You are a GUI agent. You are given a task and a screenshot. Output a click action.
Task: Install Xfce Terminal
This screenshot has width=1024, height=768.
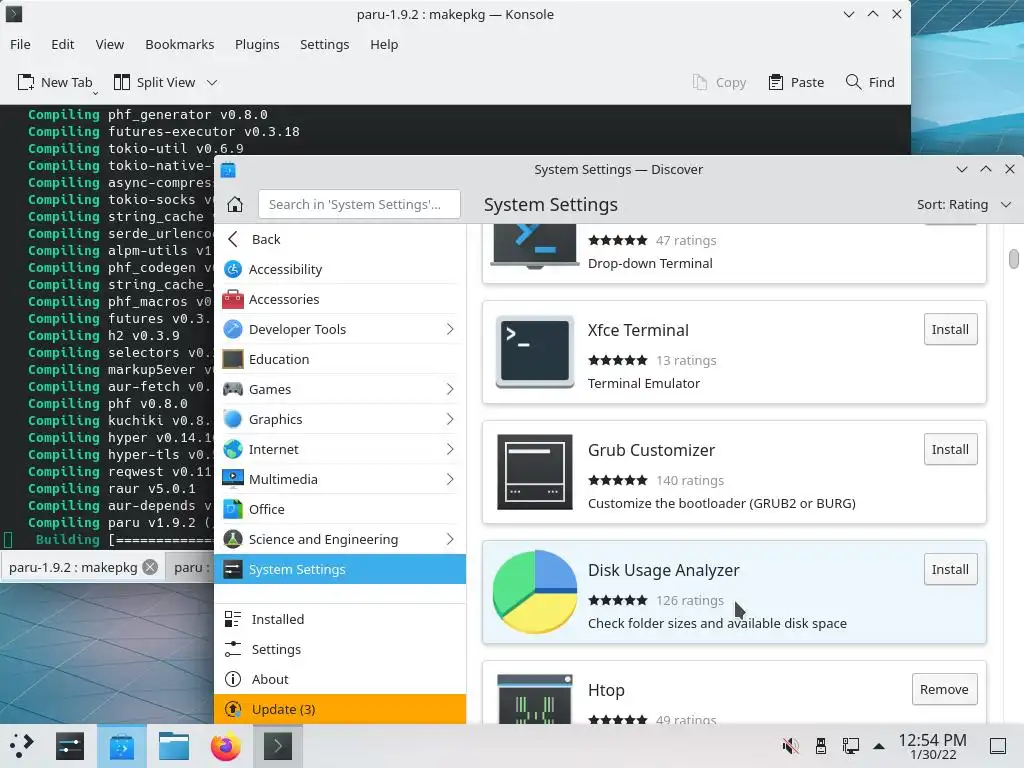pyautogui.click(x=950, y=329)
